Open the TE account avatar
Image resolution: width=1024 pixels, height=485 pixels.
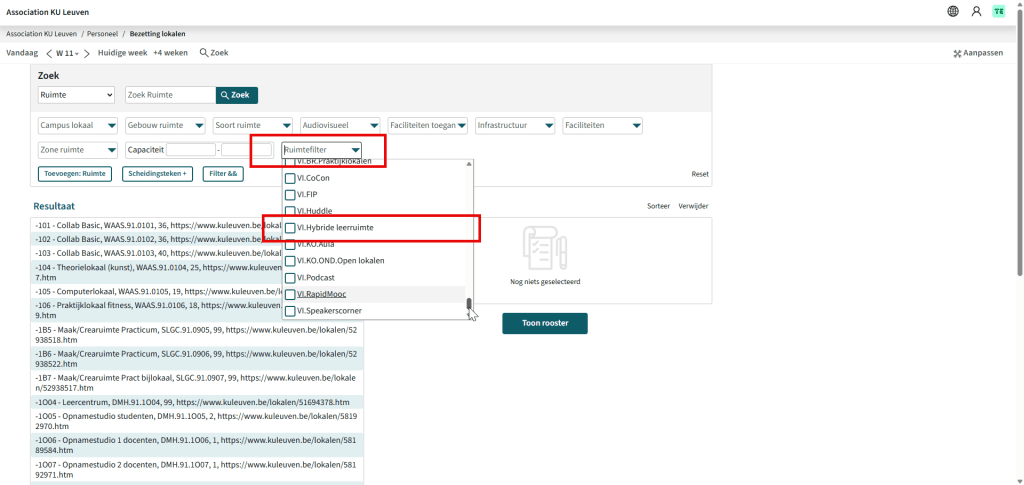[998, 11]
